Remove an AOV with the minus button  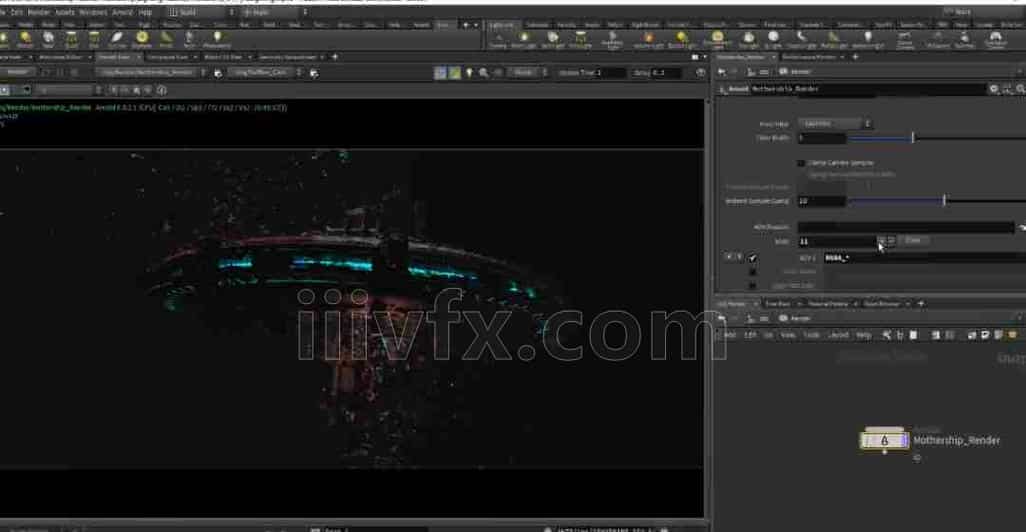[891, 241]
